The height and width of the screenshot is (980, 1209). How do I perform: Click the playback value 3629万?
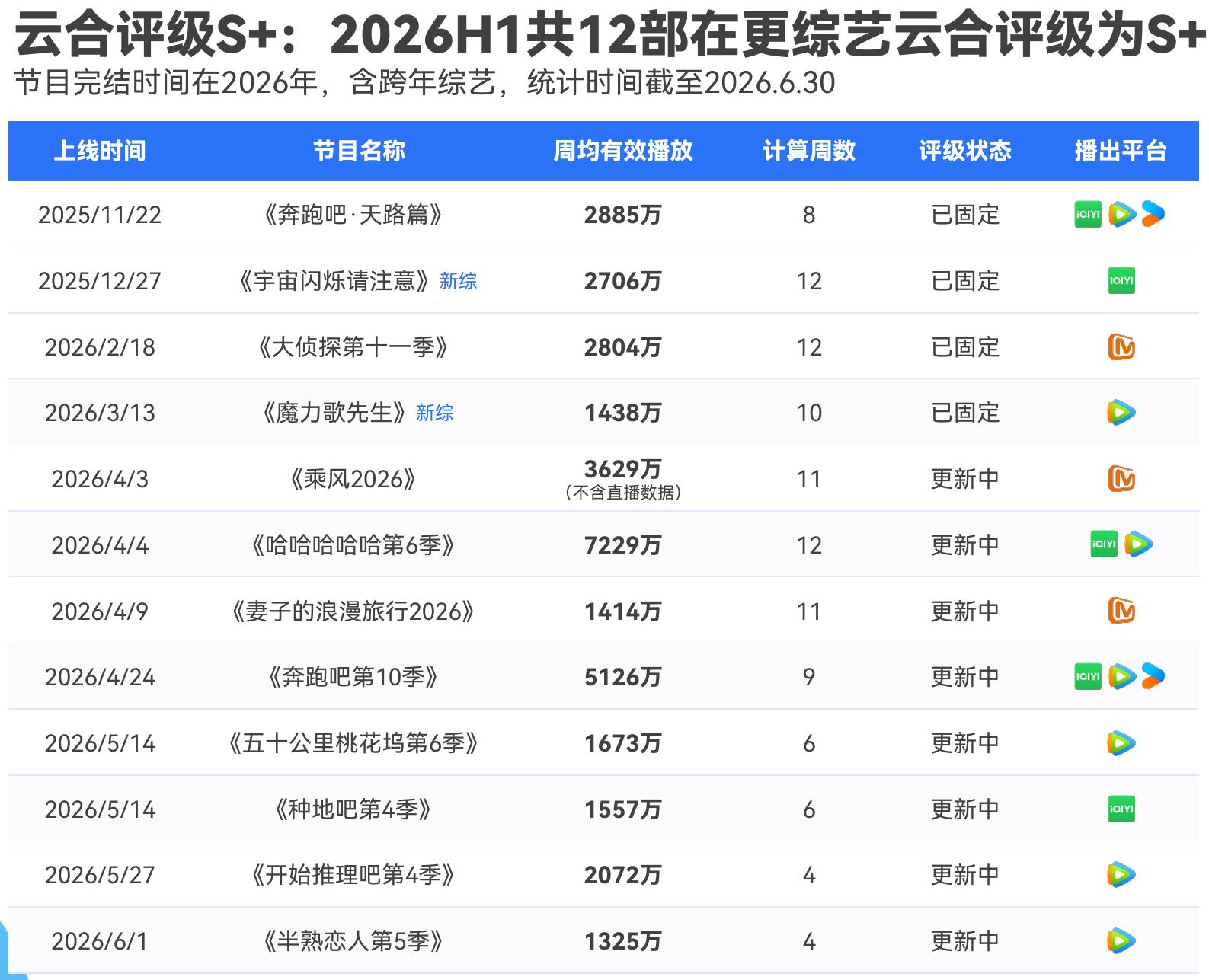[x=623, y=468]
